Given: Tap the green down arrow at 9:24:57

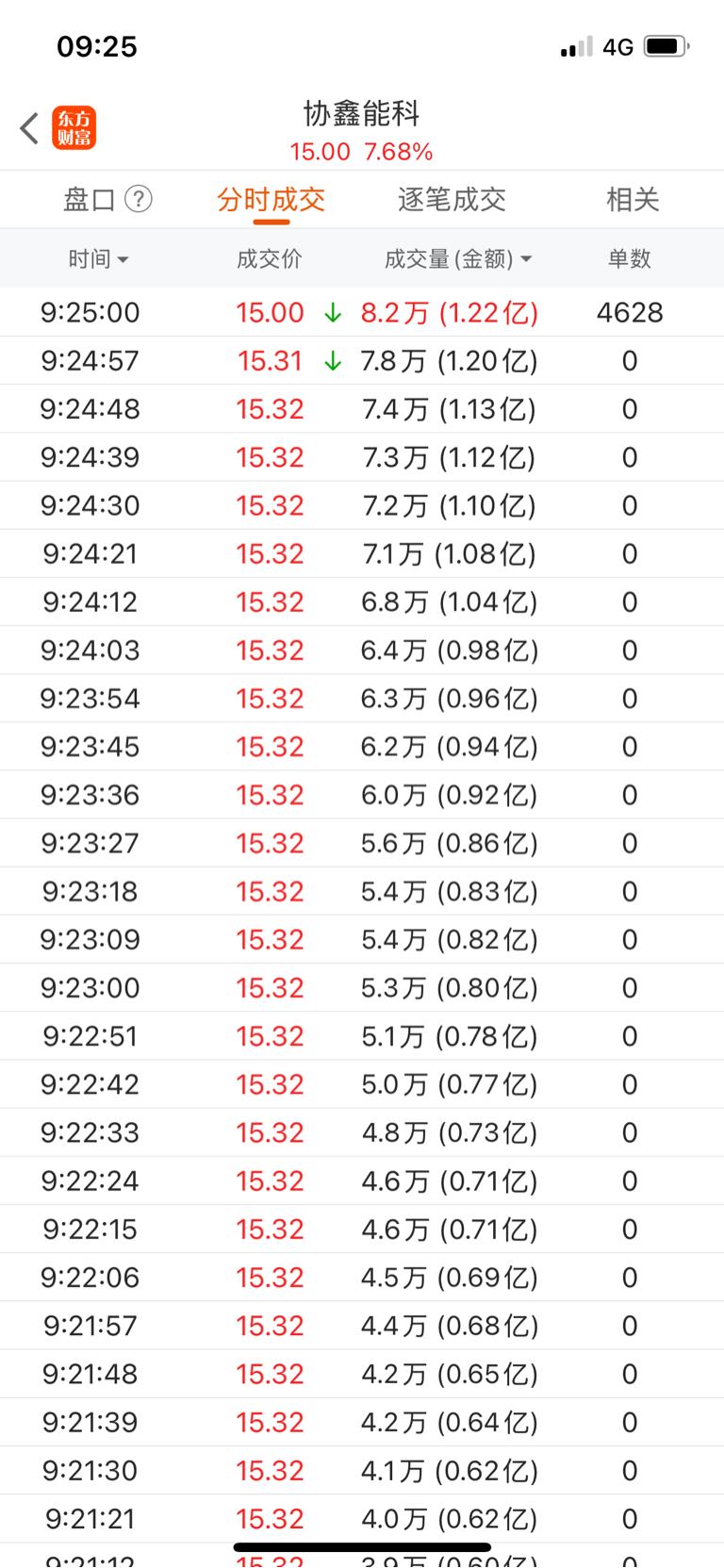Looking at the screenshot, I should [333, 361].
